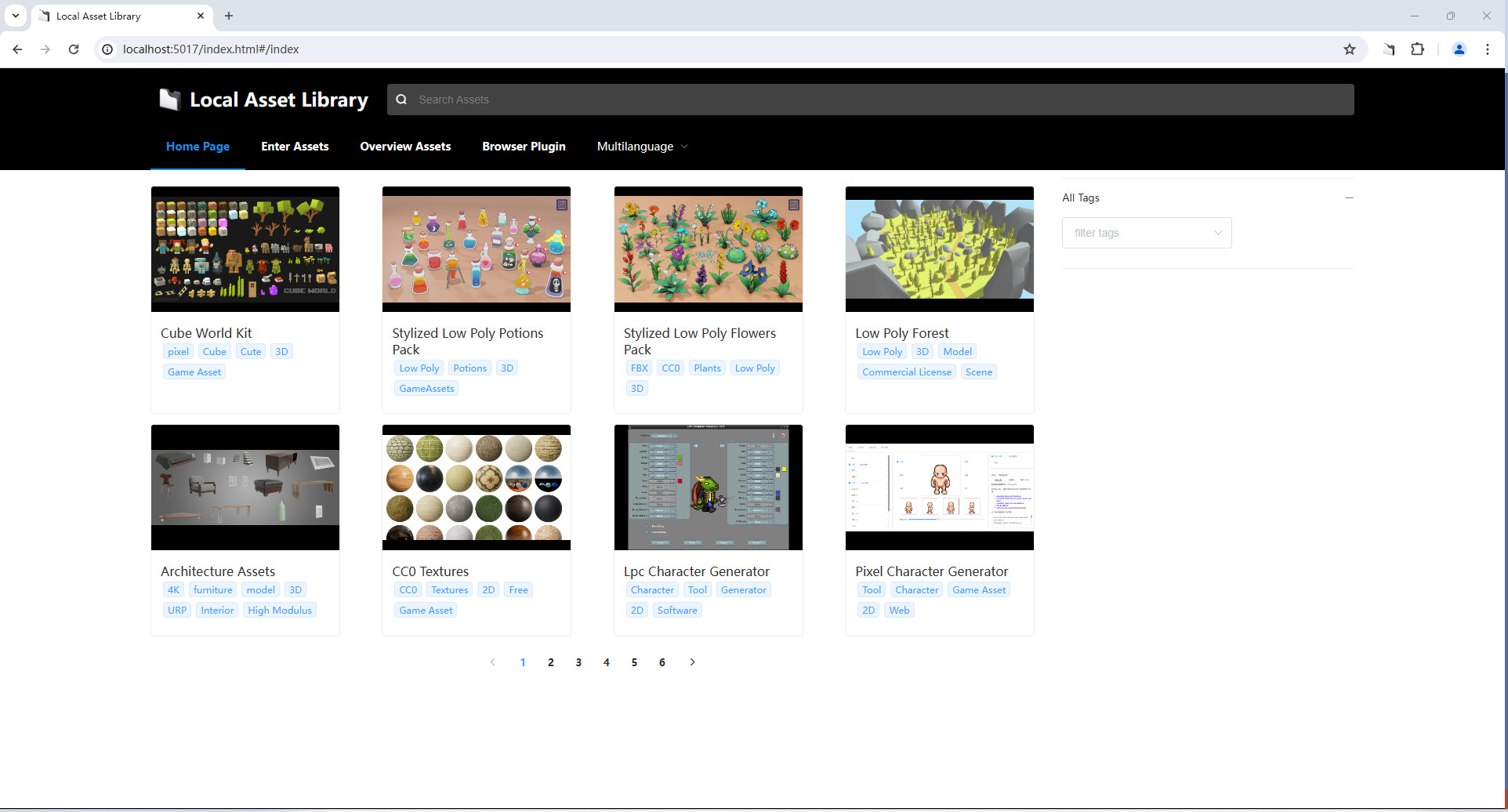
Task: Go to pagination page 4
Action: point(606,662)
